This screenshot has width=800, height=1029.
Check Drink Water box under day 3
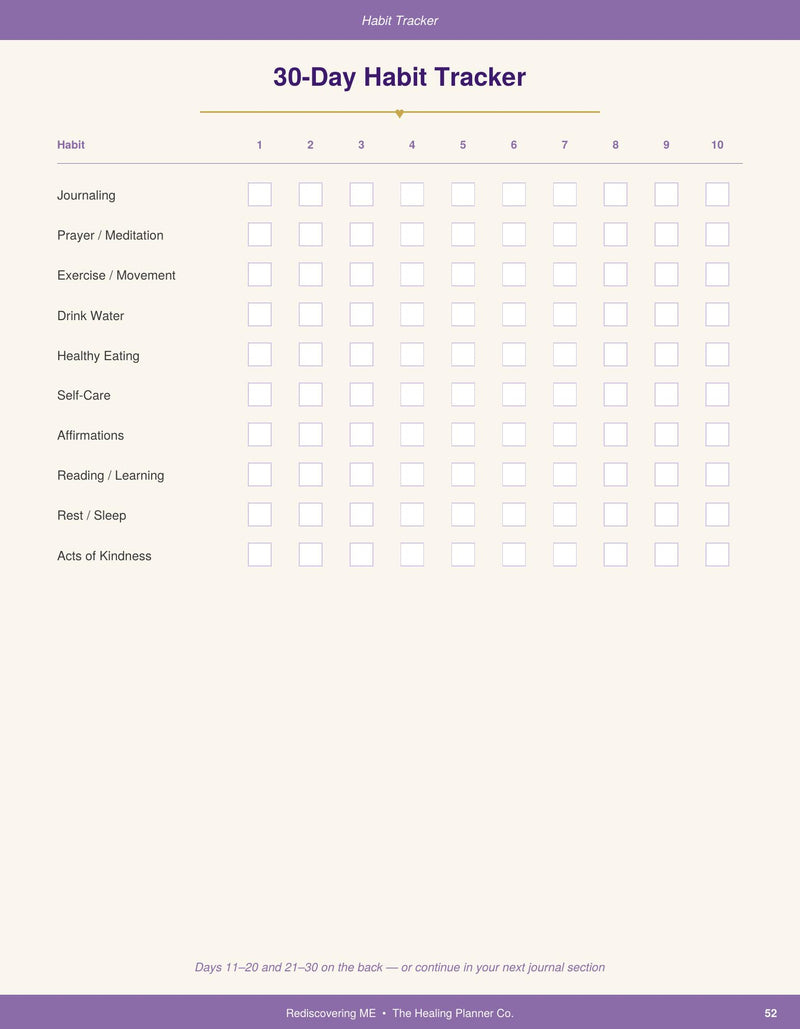(362, 315)
